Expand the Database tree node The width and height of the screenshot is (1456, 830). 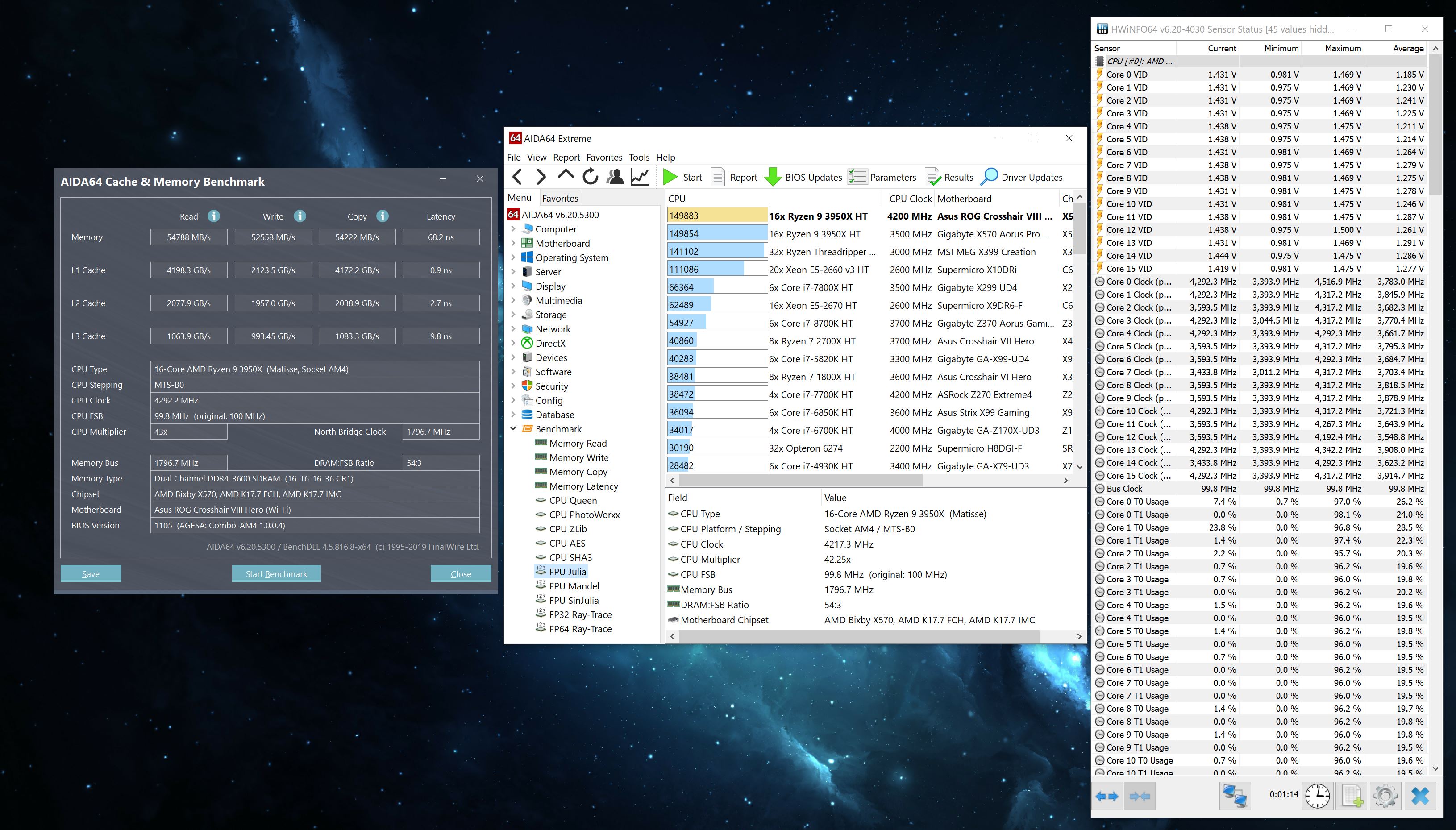click(x=513, y=415)
